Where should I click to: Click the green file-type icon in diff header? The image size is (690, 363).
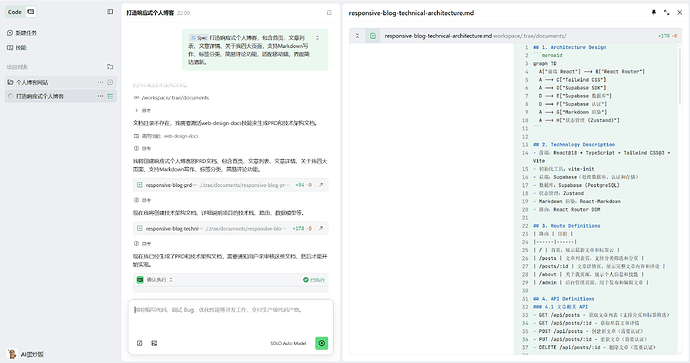373,36
